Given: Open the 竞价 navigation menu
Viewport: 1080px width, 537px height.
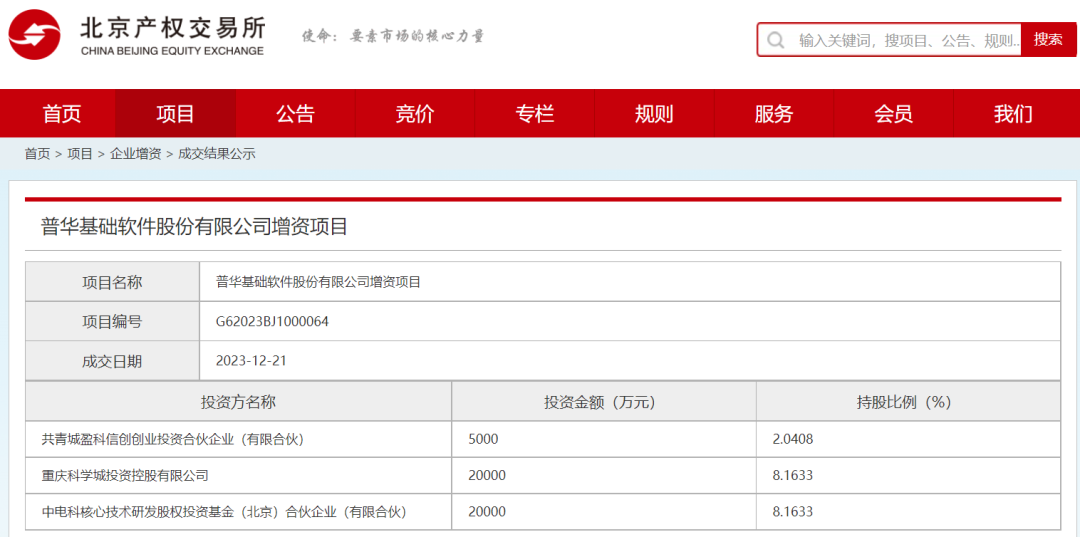Looking at the screenshot, I should [415, 114].
